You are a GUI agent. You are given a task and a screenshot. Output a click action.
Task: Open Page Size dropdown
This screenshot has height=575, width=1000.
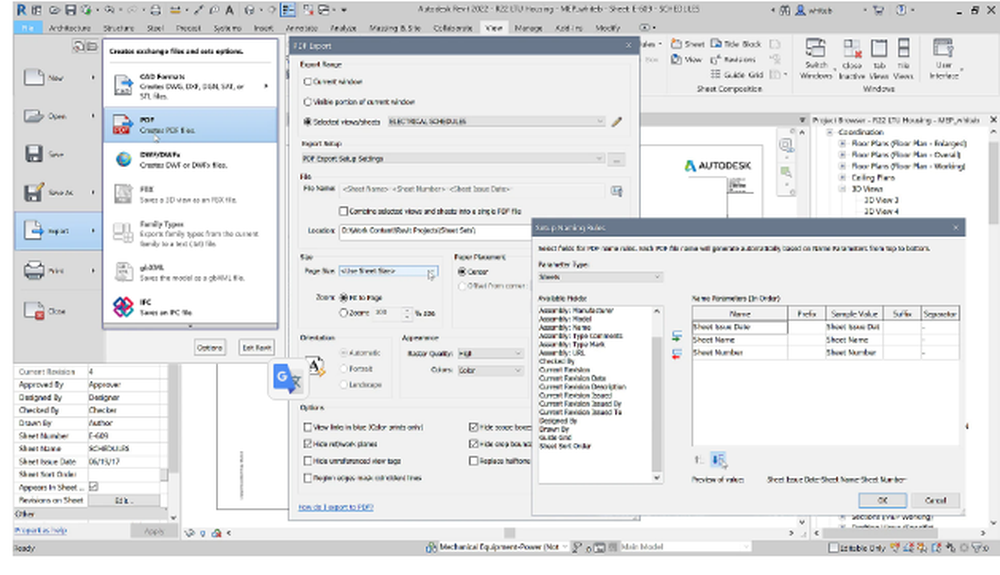point(388,272)
